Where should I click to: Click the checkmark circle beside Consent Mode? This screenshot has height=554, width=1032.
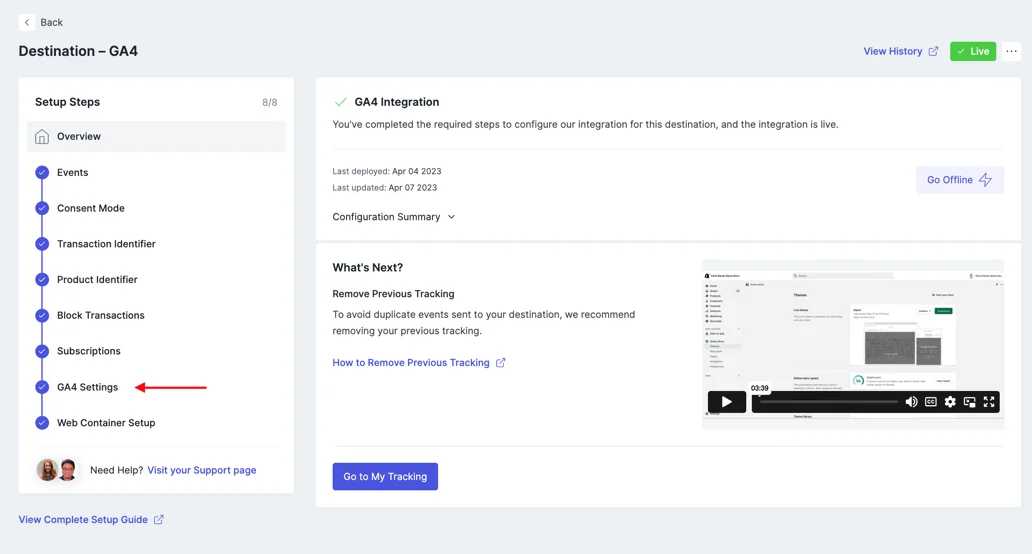(42, 208)
